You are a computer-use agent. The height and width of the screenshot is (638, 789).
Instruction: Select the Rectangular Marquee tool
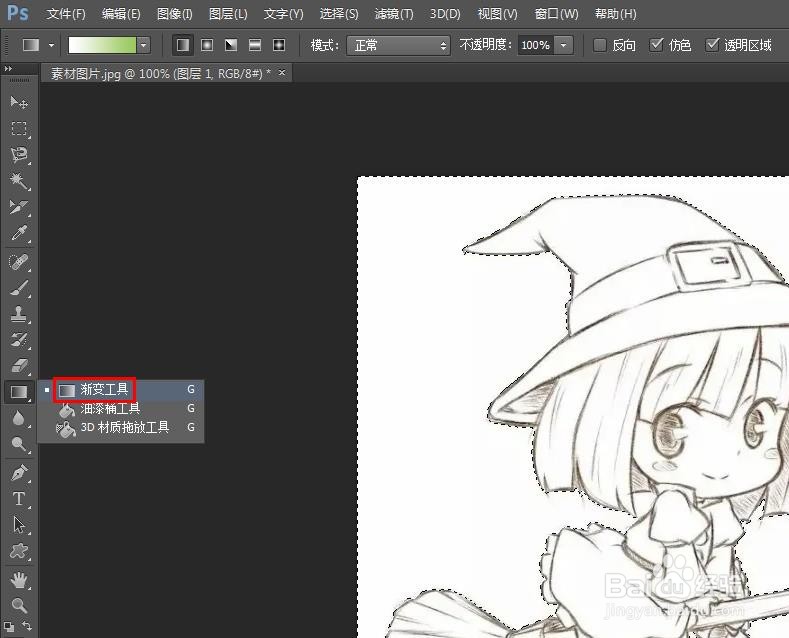click(x=19, y=128)
